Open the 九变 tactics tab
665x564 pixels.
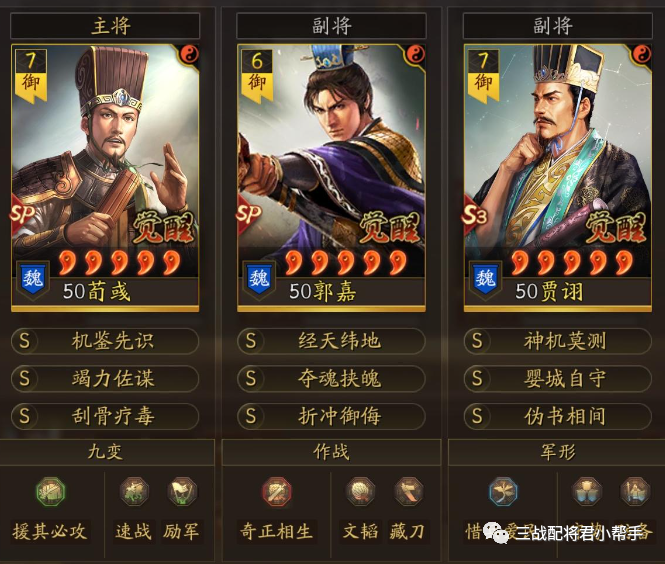pyautogui.click(x=106, y=452)
